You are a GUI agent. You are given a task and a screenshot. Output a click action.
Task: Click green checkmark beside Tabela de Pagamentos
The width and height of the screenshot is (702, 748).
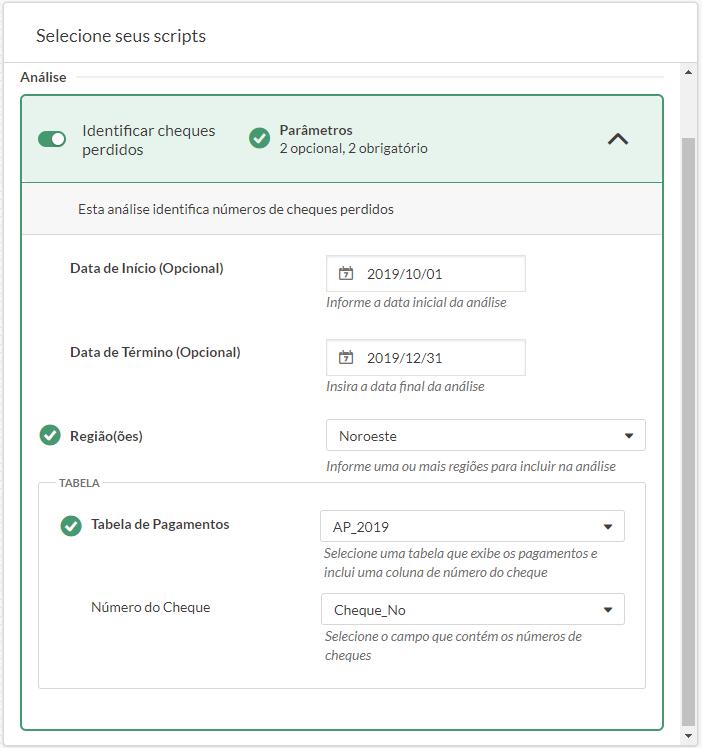pyautogui.click(x=71, y=525)
